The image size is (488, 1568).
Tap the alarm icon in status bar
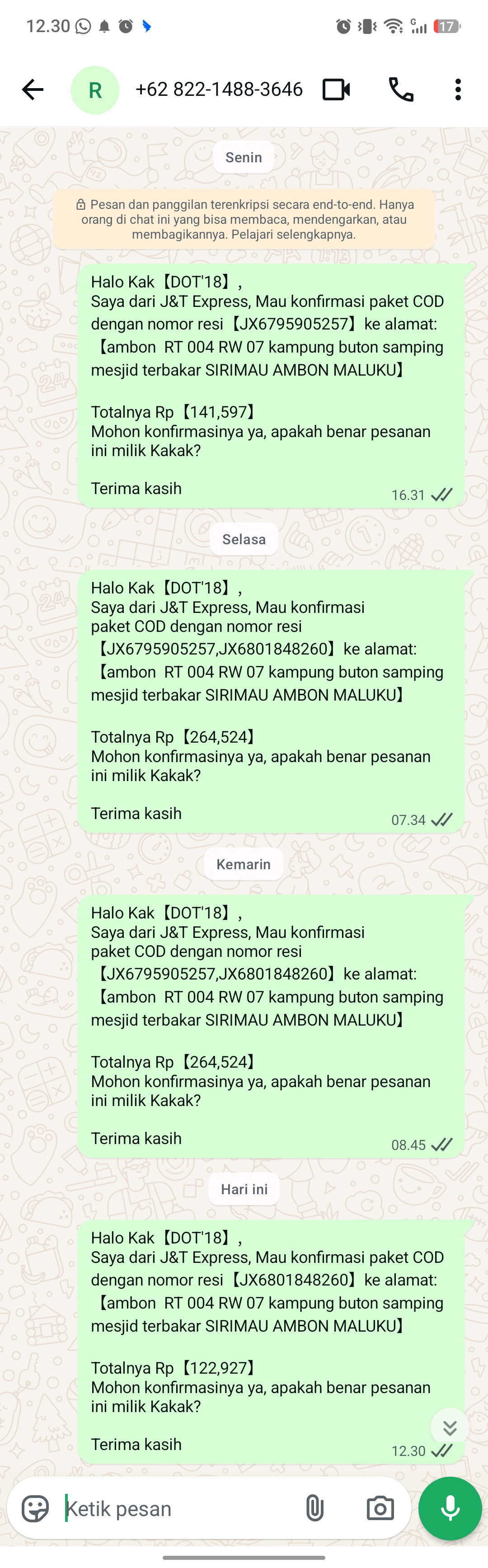[x=343, y=26]
